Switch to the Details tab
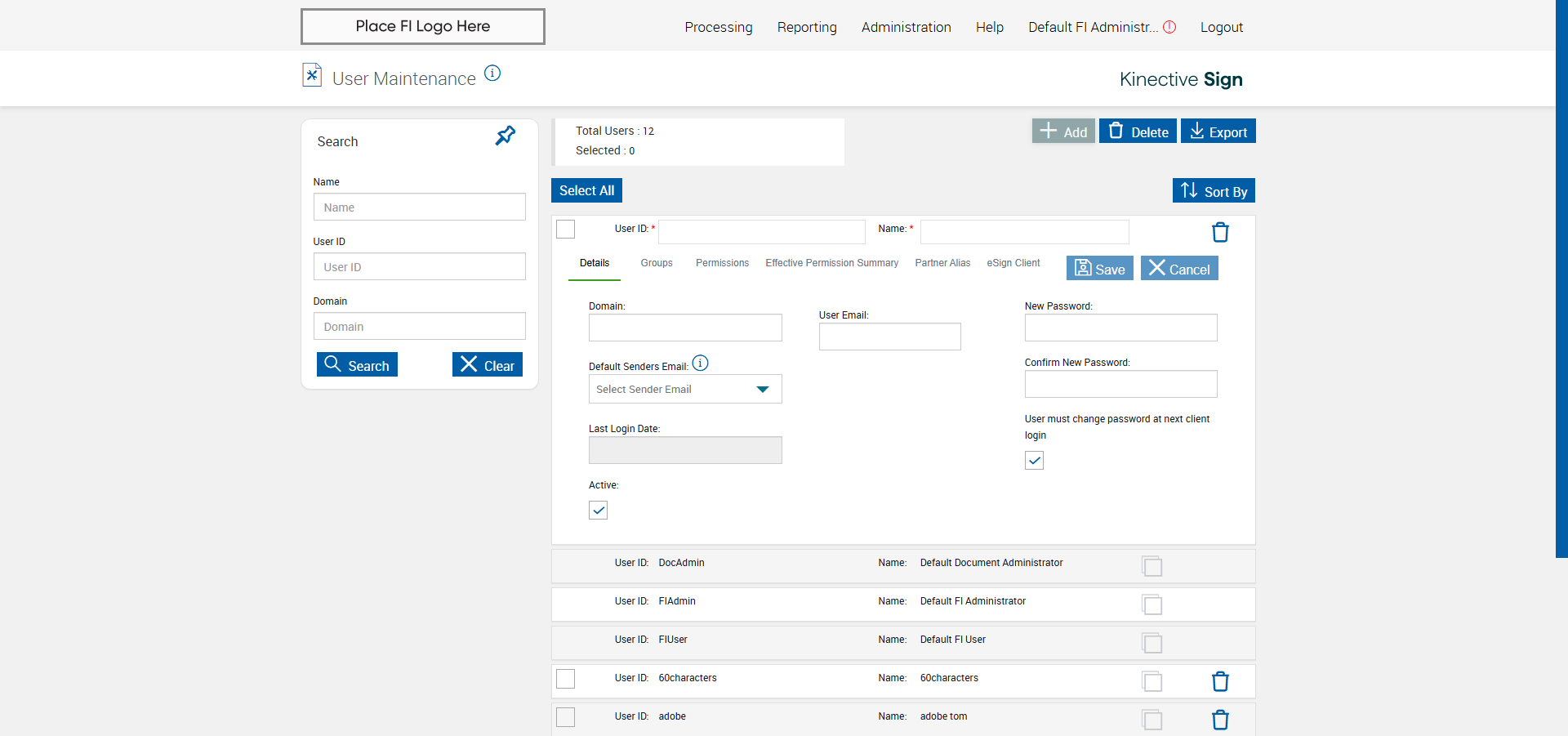 (595, 263)
